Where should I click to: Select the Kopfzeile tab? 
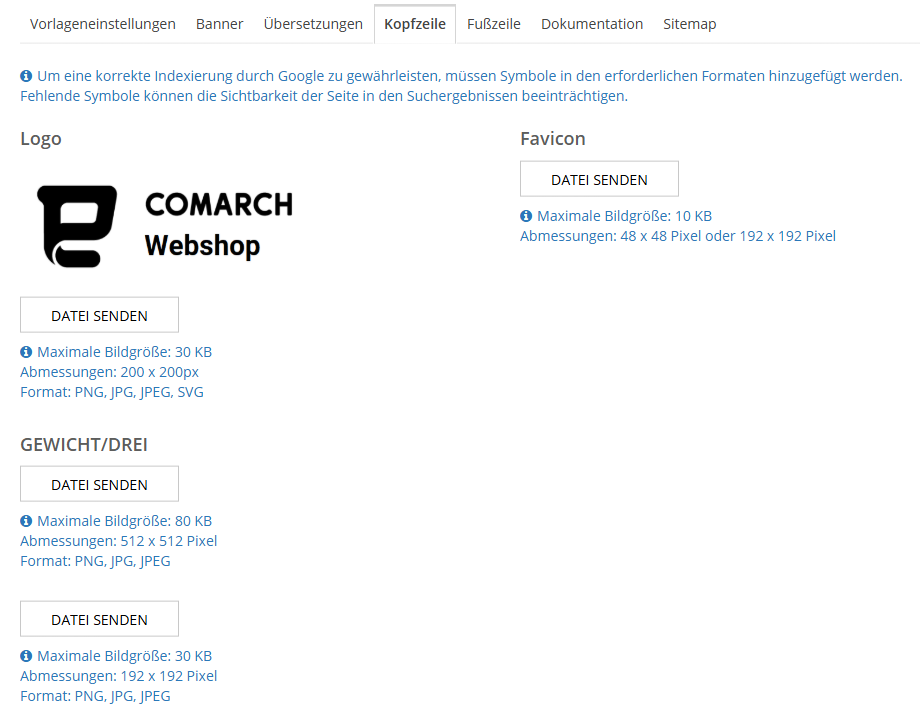[415, 24]
